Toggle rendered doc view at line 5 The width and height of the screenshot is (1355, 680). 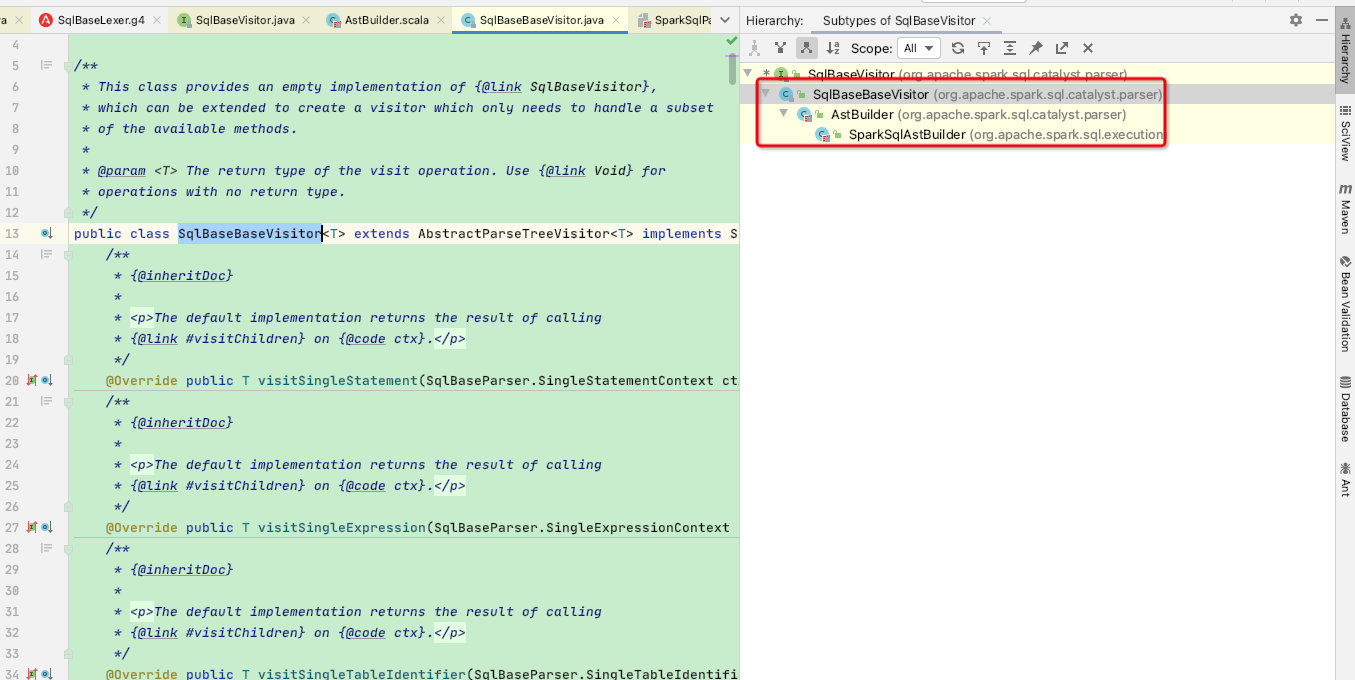[x=46, y=65]
